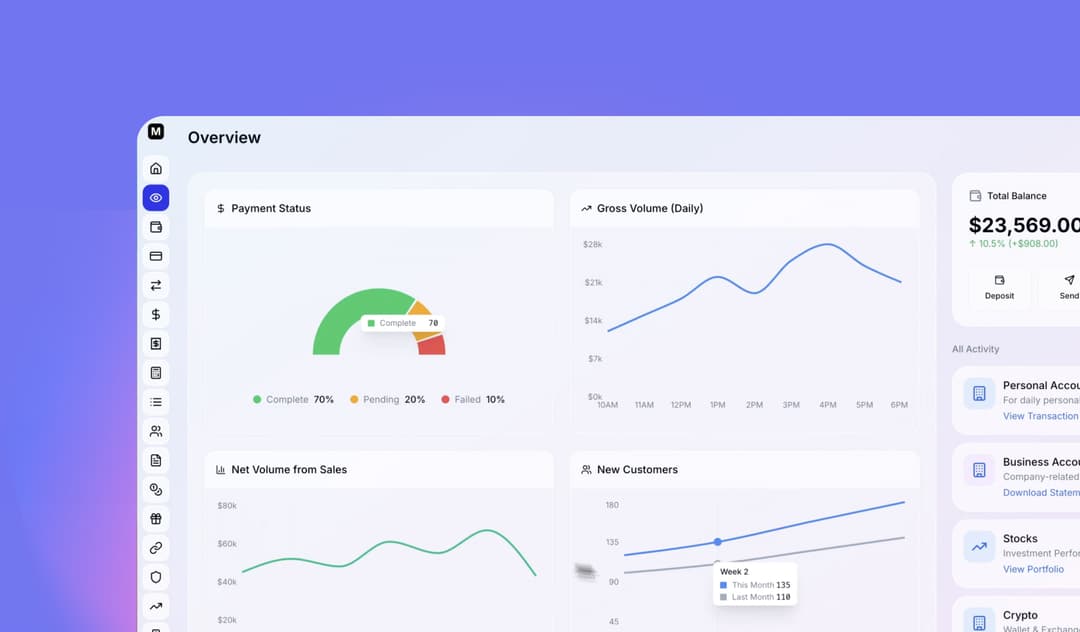Viewport: 1080px width, 632px height.
Task: Select the trending analytics icon in the sidebar
Action: 155,605
